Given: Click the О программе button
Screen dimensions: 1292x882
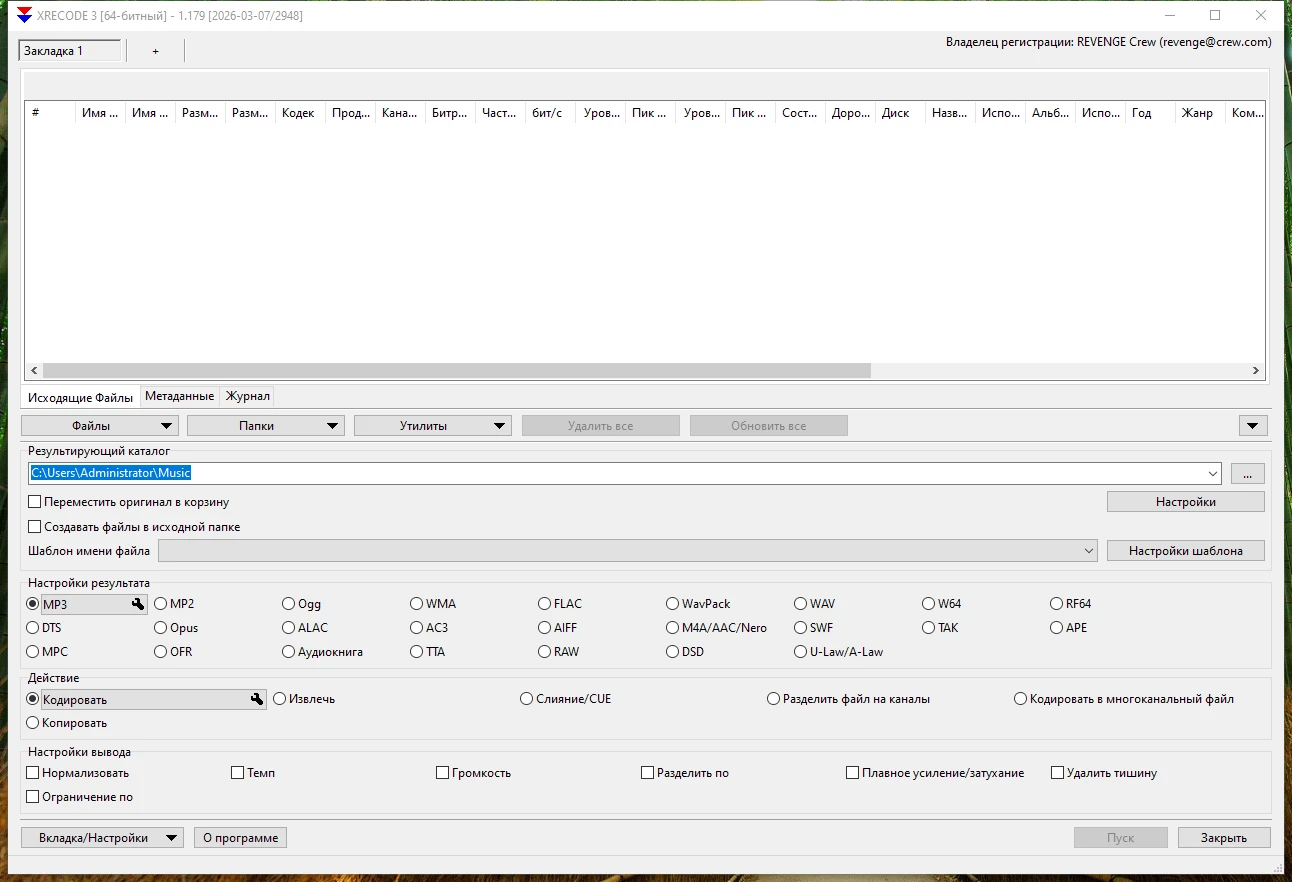Looking at the screenshot, I should point(240,838).
